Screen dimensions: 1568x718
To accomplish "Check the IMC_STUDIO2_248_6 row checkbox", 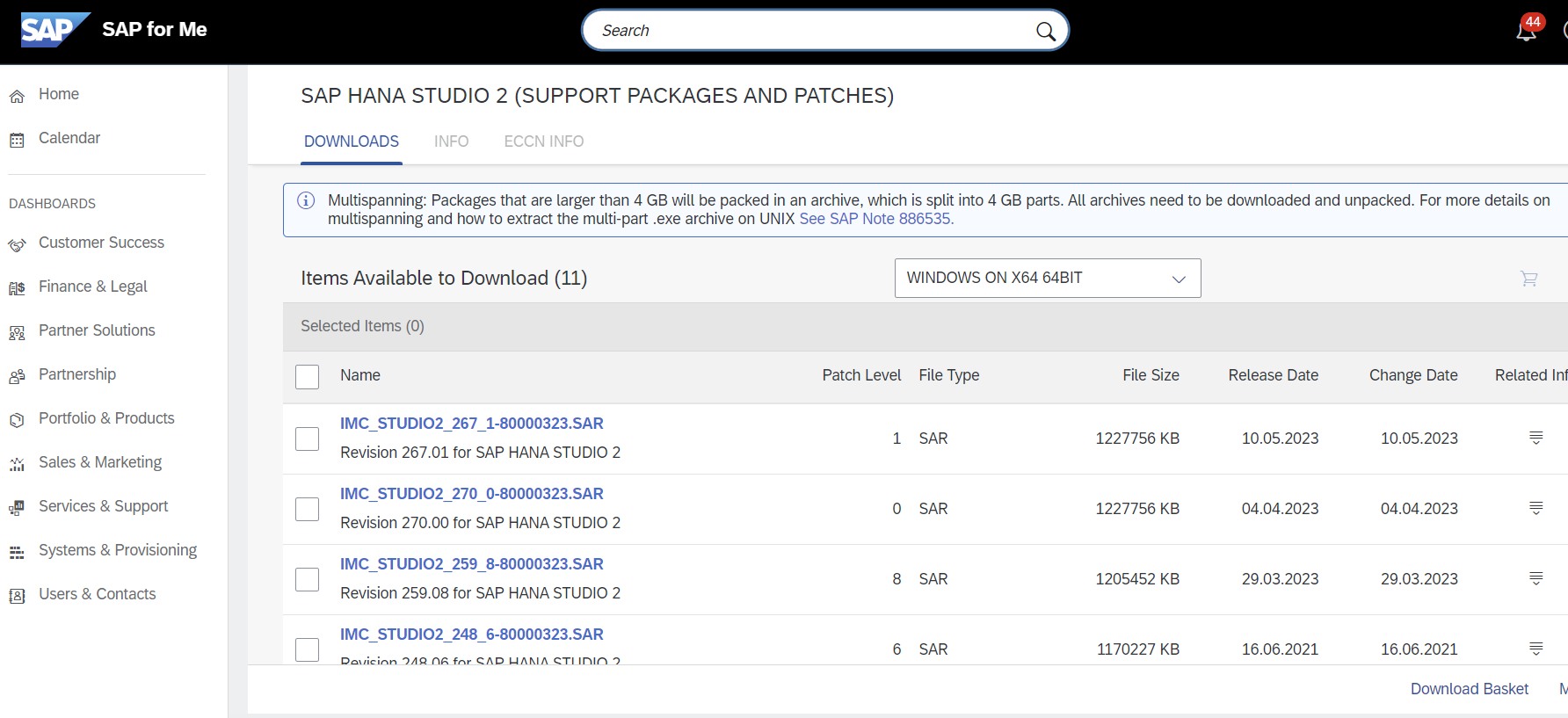I will [x=308, y=649].
